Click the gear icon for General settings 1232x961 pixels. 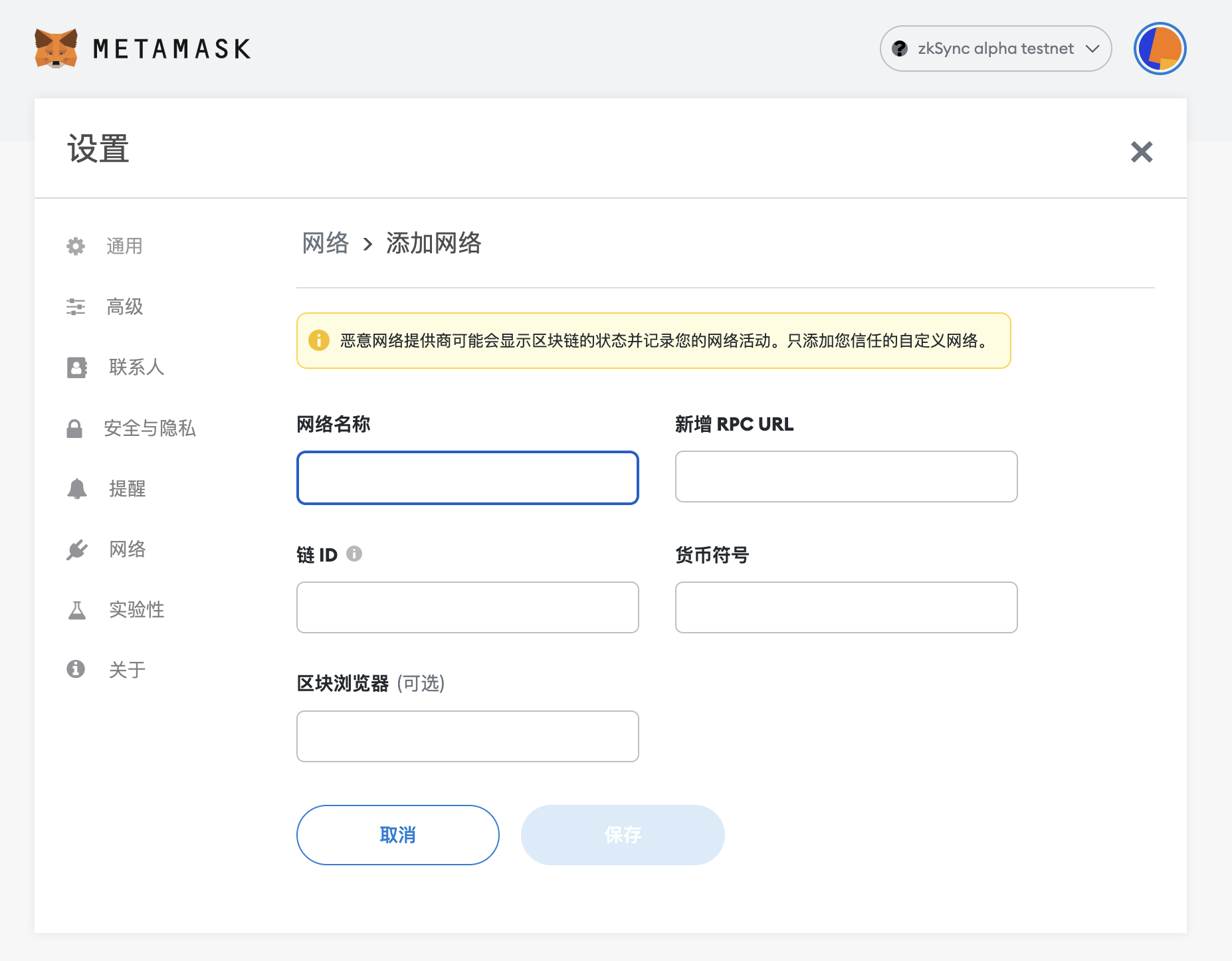[x=76, y=247]
